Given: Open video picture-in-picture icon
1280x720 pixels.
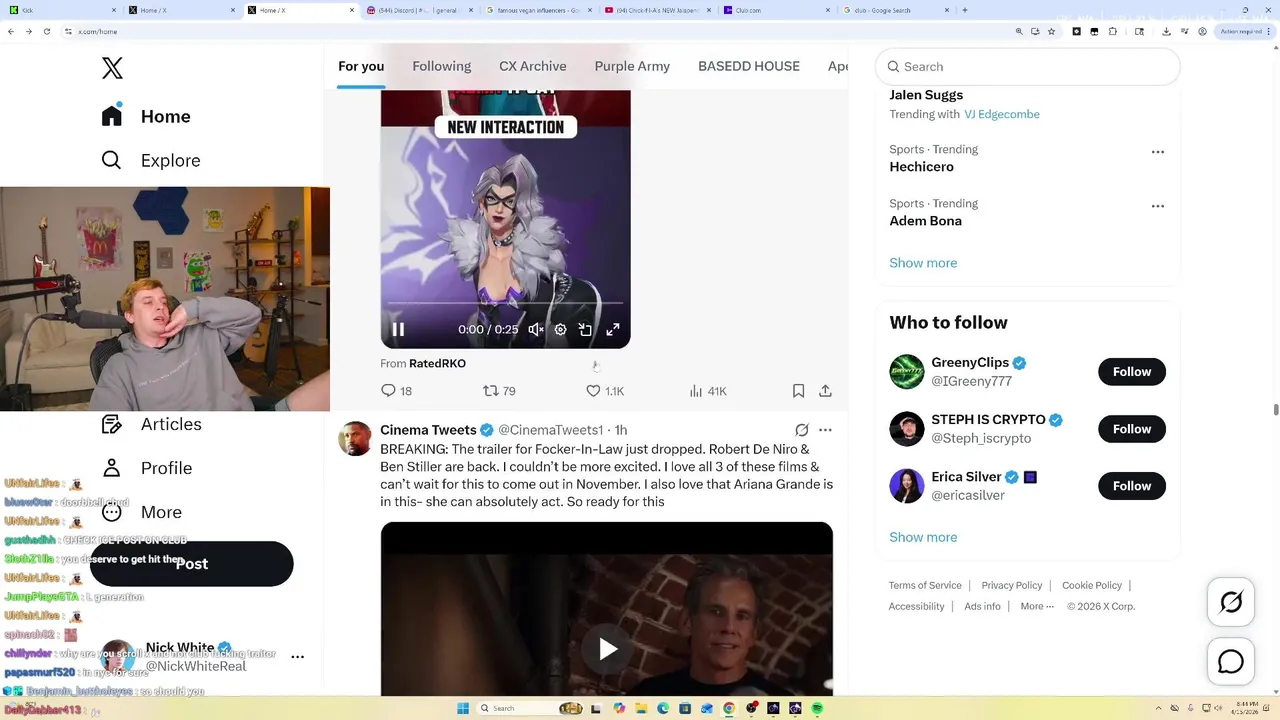Looking at the screenshot, I should 586,329.
